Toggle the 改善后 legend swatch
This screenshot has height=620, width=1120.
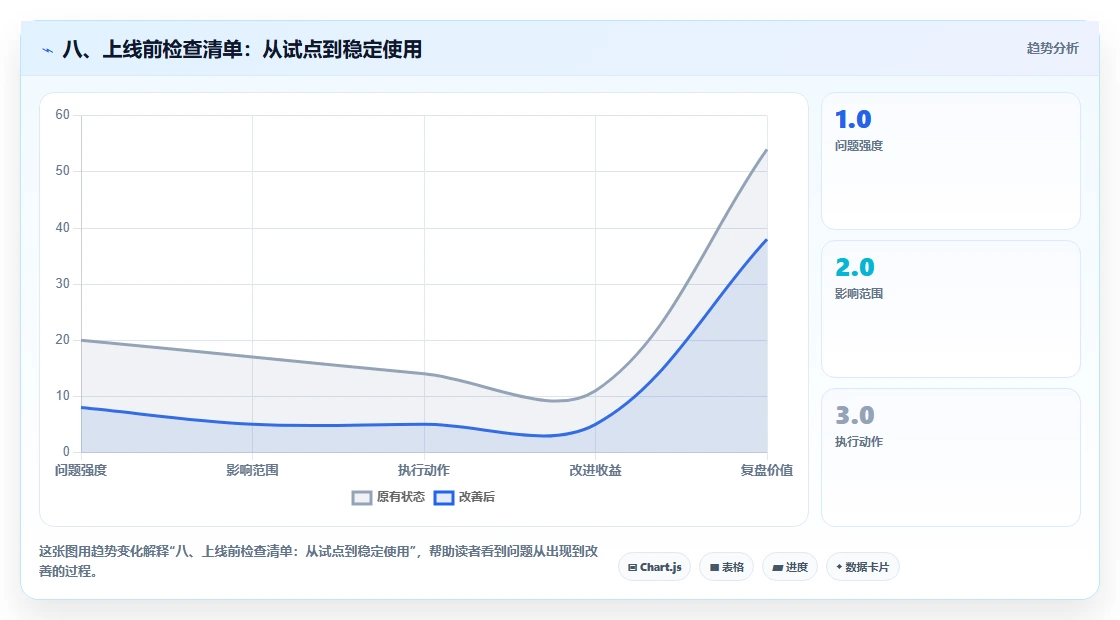pos(444,498)
